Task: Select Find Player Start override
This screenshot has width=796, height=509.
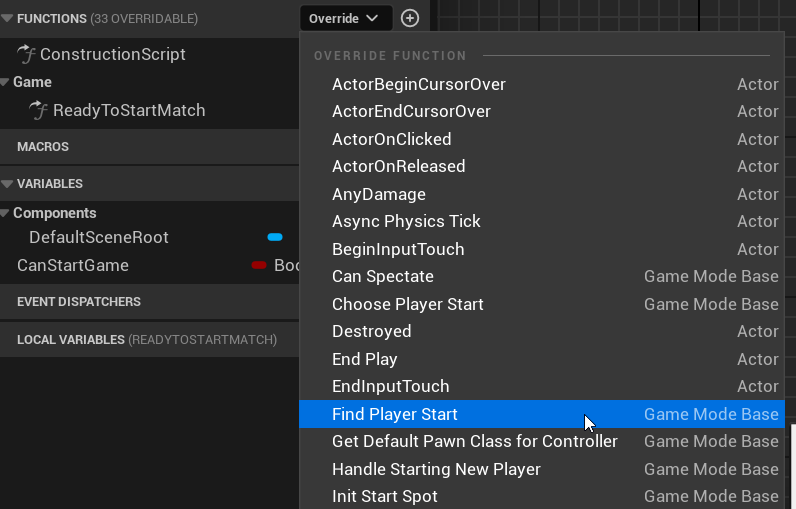Action: click(x=395, y=414)
